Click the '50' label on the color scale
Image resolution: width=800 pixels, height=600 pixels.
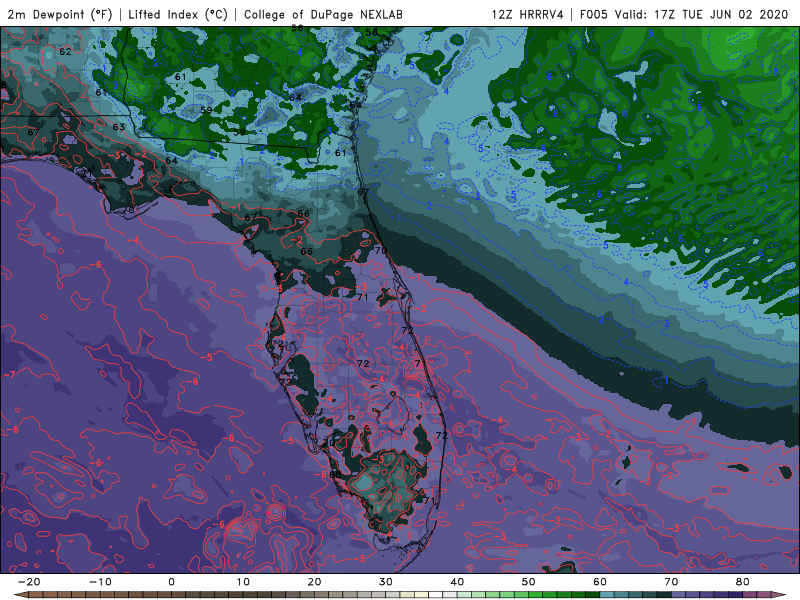(x=529, y=582)
